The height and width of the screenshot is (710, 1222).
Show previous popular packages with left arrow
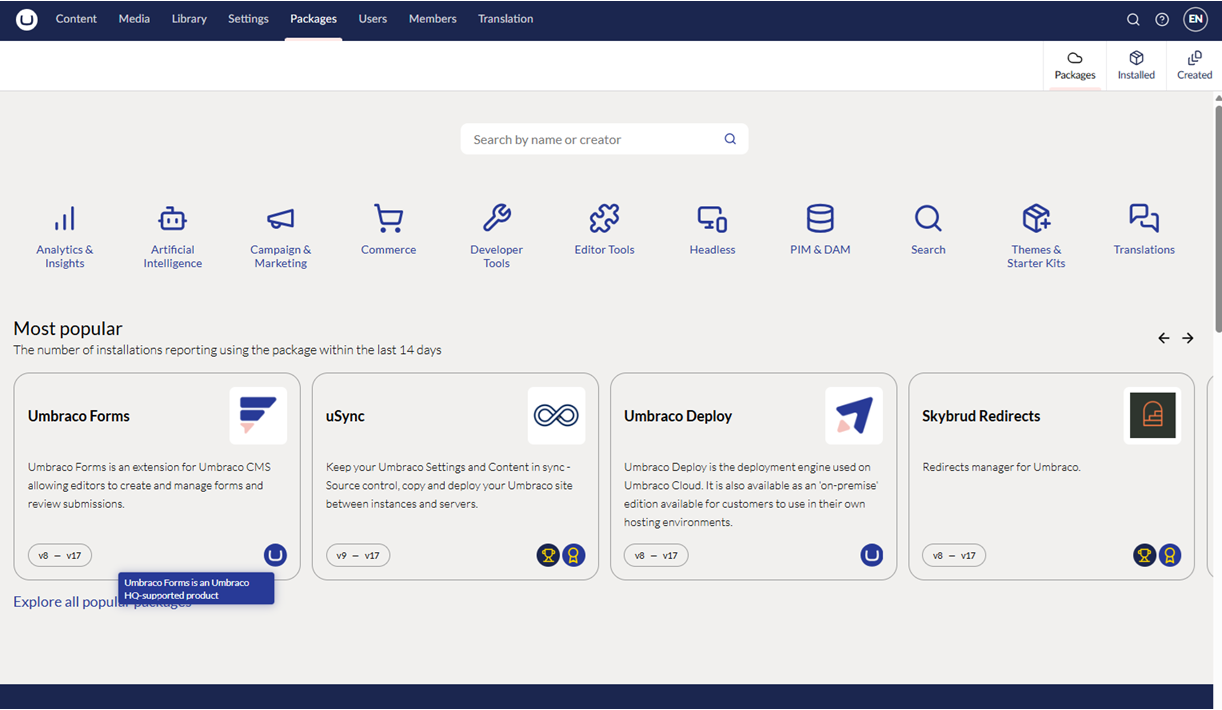1164,338
